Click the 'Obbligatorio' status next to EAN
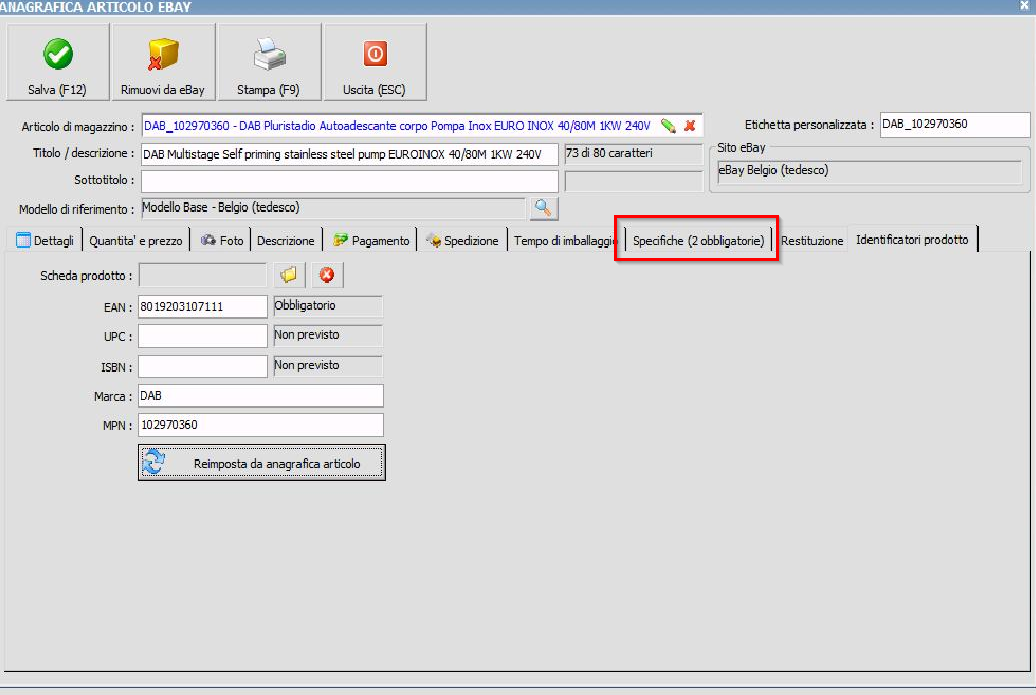 [328, 306]
